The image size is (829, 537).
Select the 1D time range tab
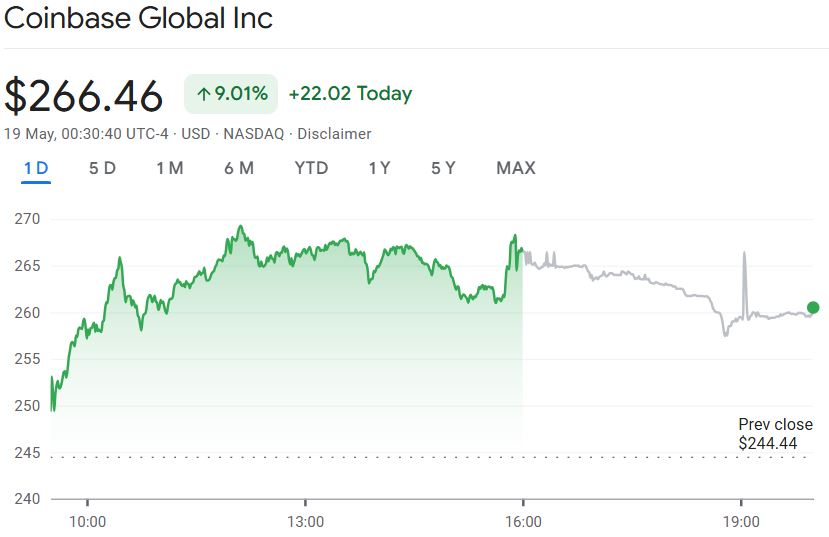click(x=36, y=168)
